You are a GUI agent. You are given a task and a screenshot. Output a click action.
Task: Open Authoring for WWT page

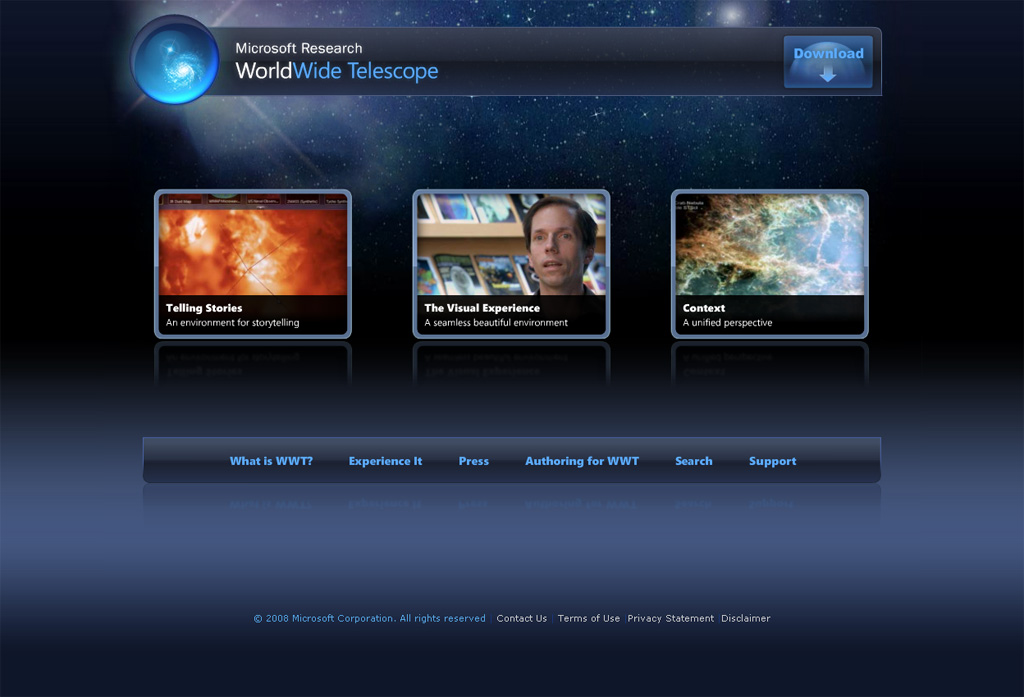(582, 461)
